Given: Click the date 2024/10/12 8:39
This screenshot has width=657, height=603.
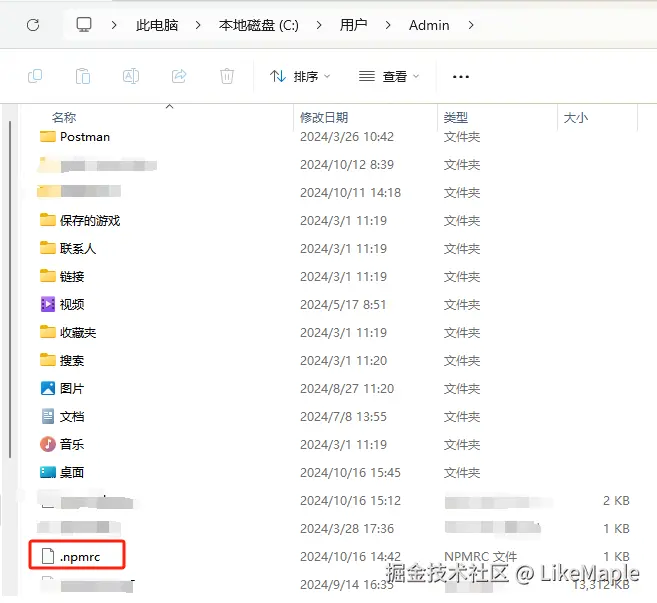Looking at the screenshot, I should pyautogui.click(x=347, y=165).
